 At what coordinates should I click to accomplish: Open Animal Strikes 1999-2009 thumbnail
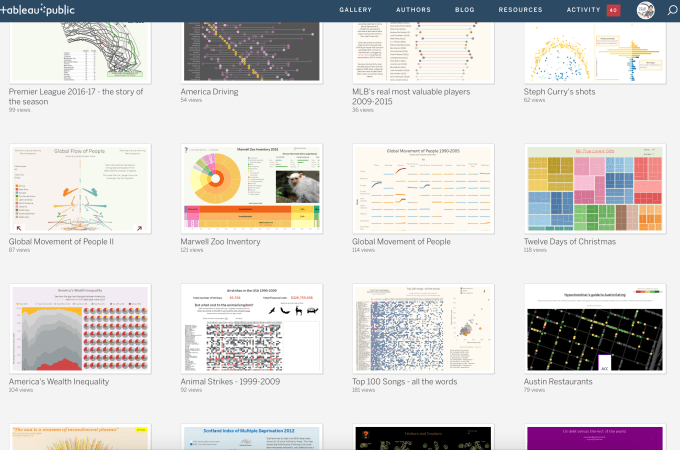[x=252, y=329]
